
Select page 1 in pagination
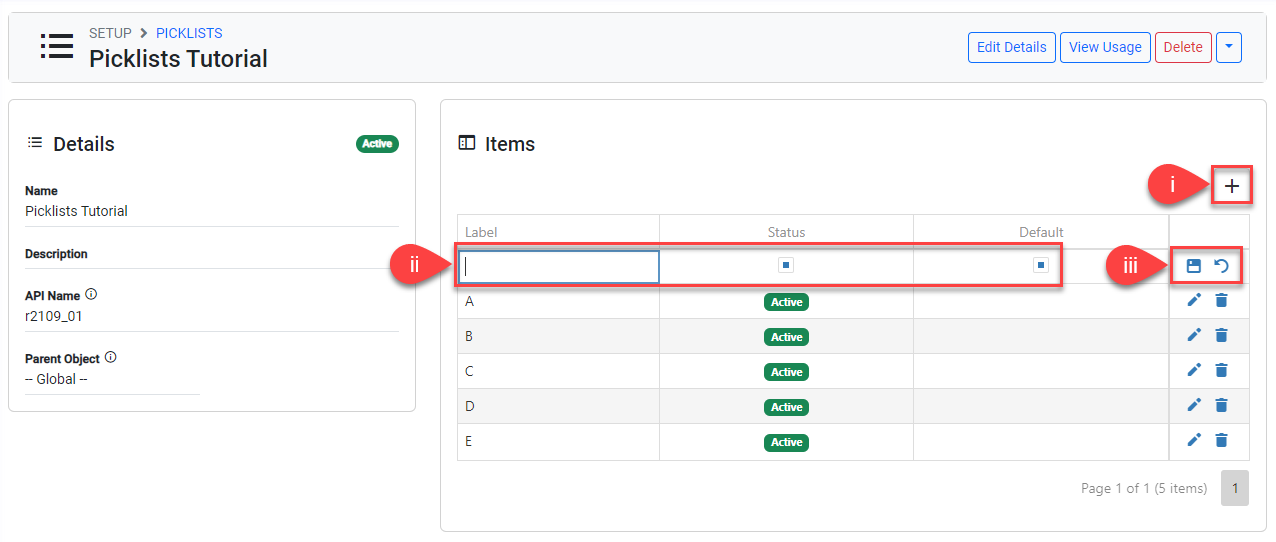click(x=1234, y=488)
